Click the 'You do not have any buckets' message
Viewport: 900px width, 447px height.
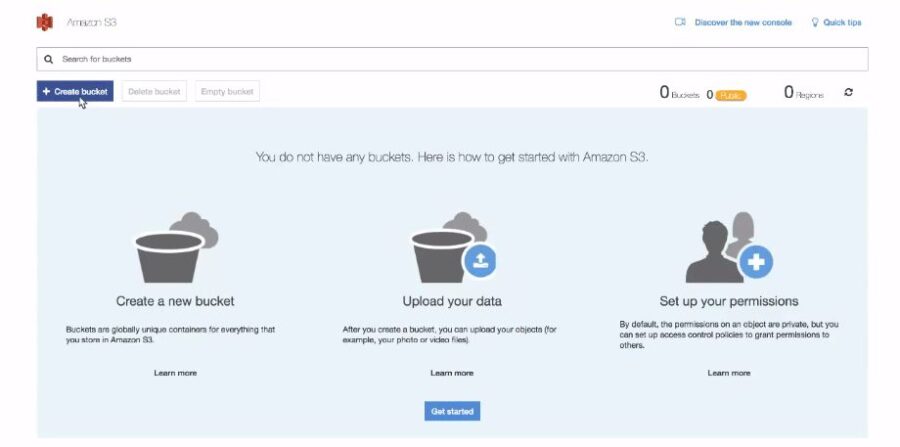(x=452, y=157)
